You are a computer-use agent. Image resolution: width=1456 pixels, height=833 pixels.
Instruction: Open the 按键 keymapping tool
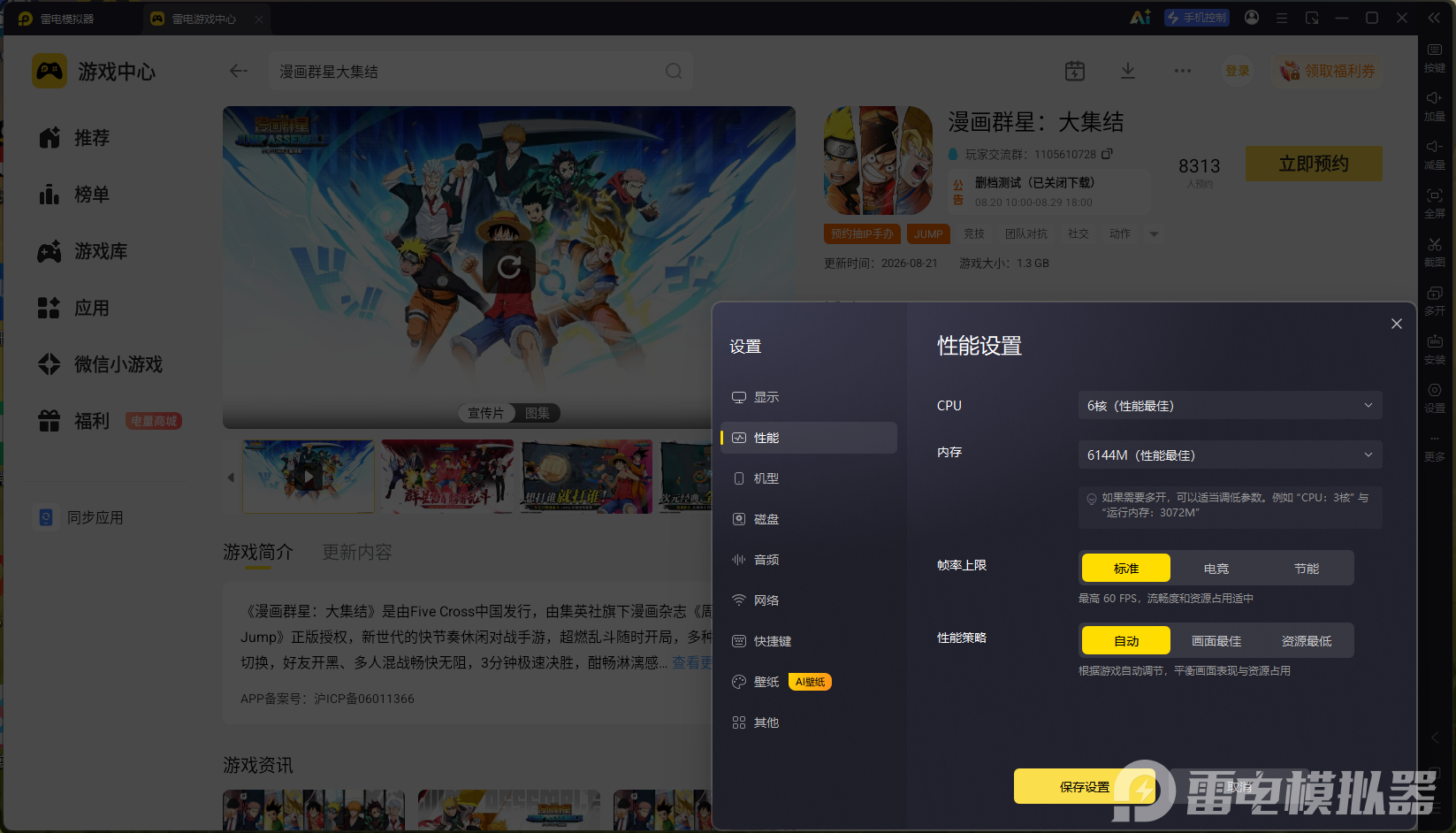click(1435, 58)
